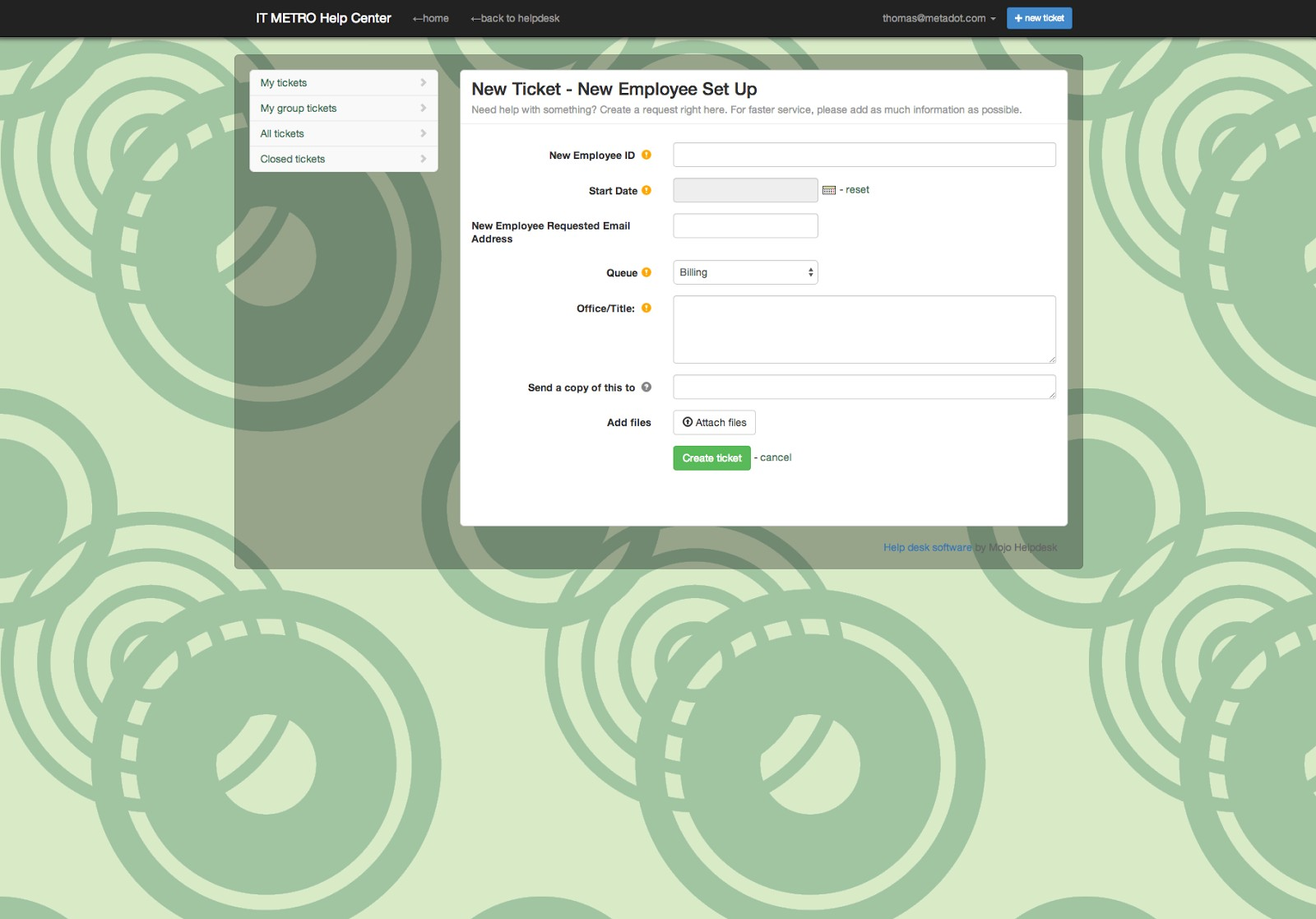Open the Queue dropdown showing Billing
Image resolution: width=1316 pixels, height=919 pixels.
[745, 272]
